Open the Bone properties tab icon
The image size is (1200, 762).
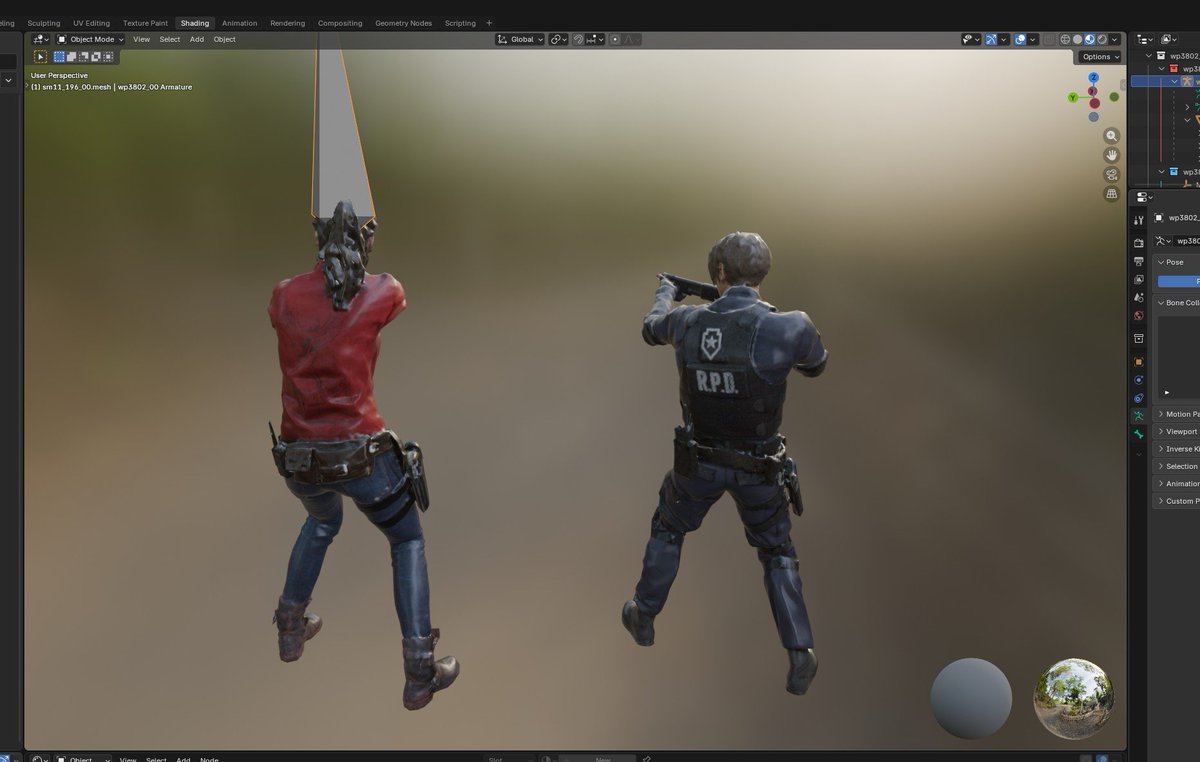1138,434
